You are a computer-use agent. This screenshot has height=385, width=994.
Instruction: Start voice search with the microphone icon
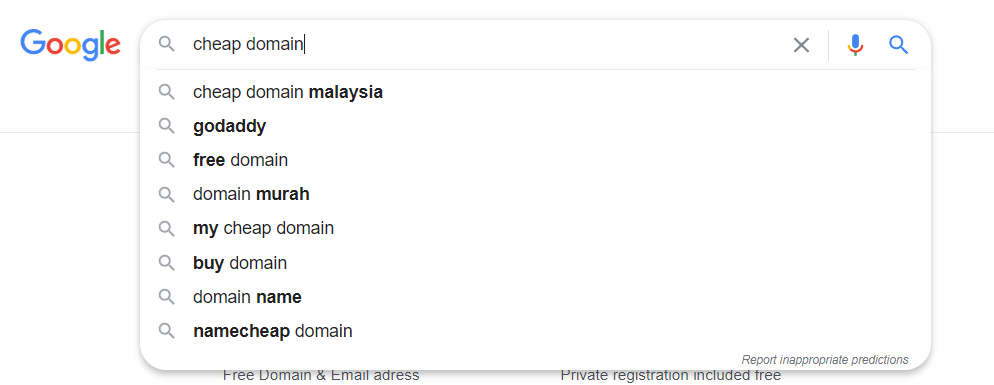tap(855, 45)
